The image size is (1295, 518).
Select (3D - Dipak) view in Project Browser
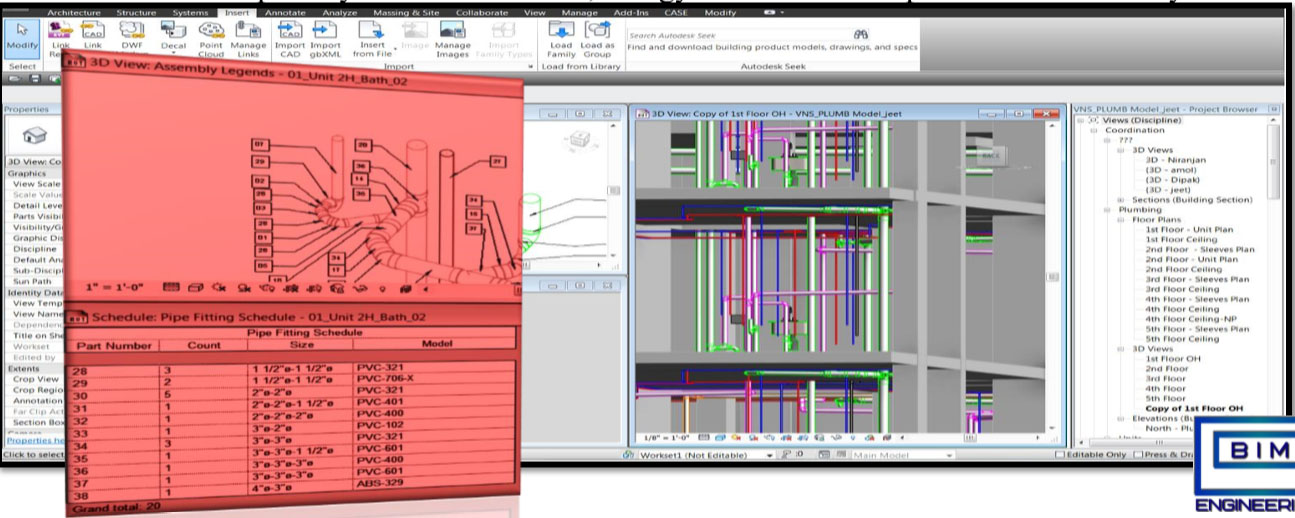point(1175,180)
